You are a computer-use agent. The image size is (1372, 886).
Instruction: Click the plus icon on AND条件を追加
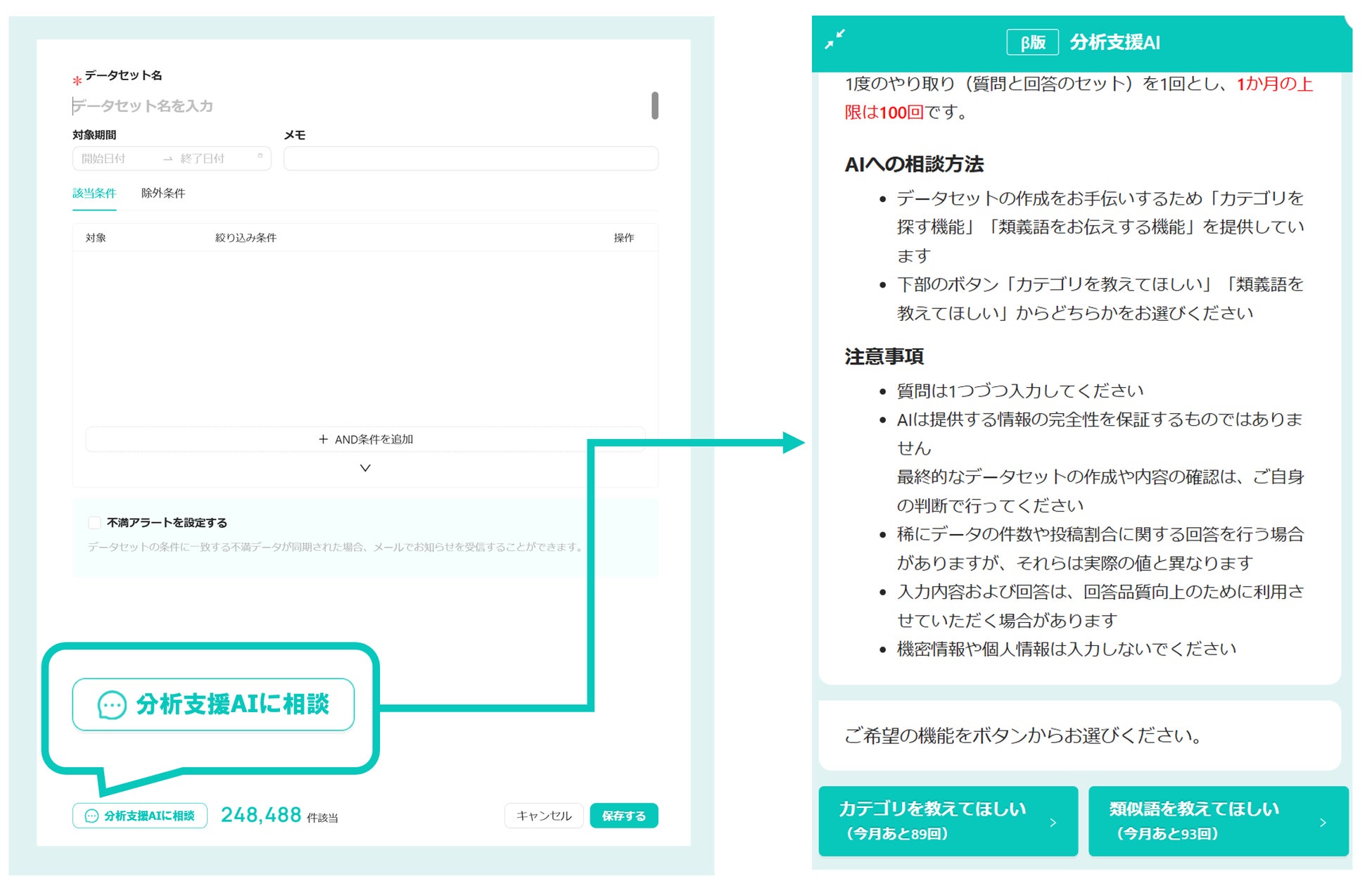tap(323, 439)
